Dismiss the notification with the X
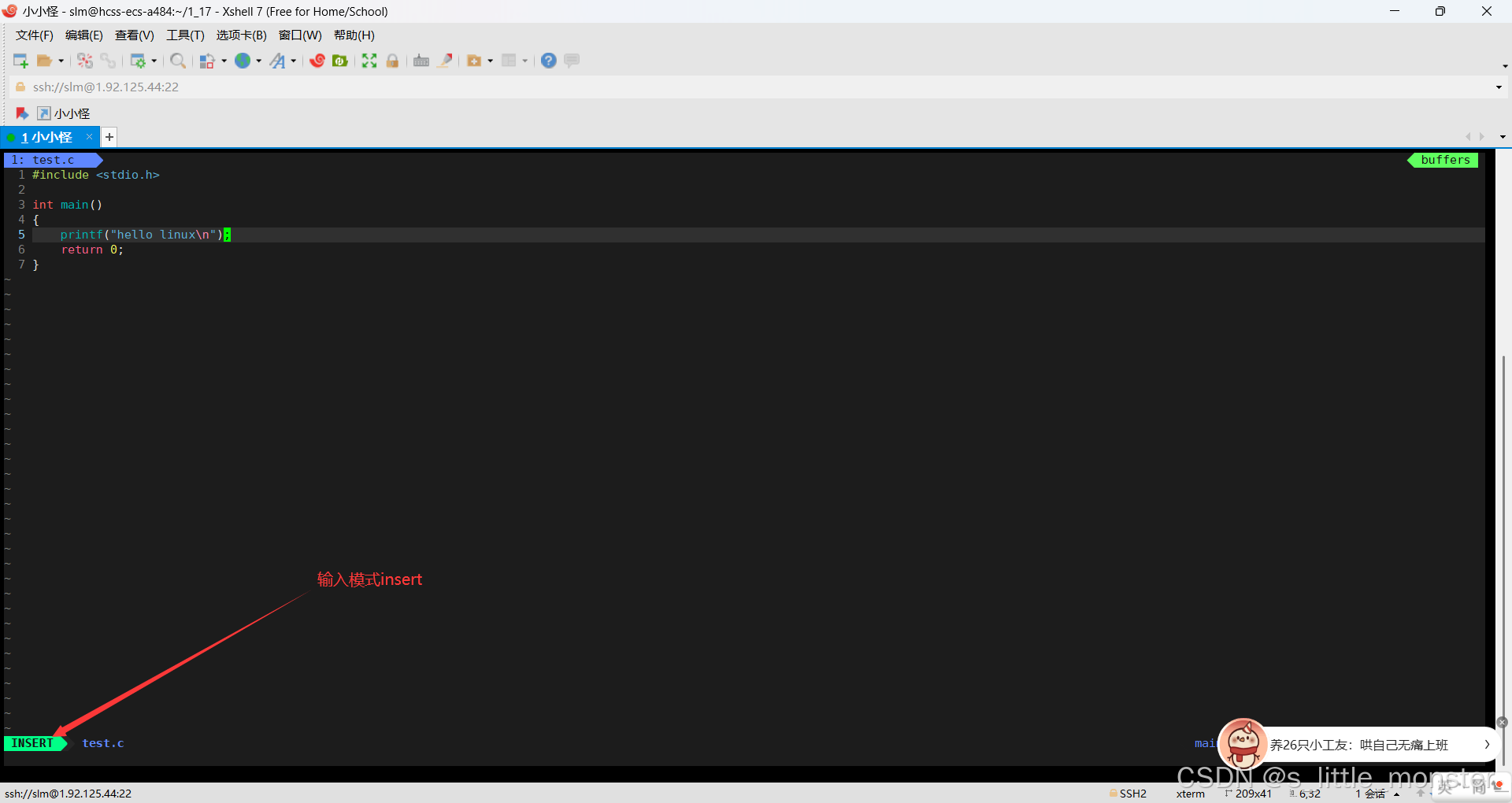This screenshot has width=1512, height=803. [1502, 723]
